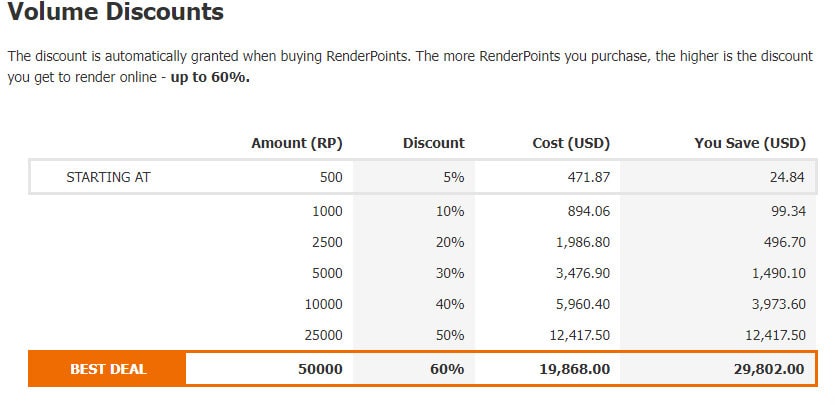Select the 471.87 cost value
835x405 pixels.
[x=588, y=177]
